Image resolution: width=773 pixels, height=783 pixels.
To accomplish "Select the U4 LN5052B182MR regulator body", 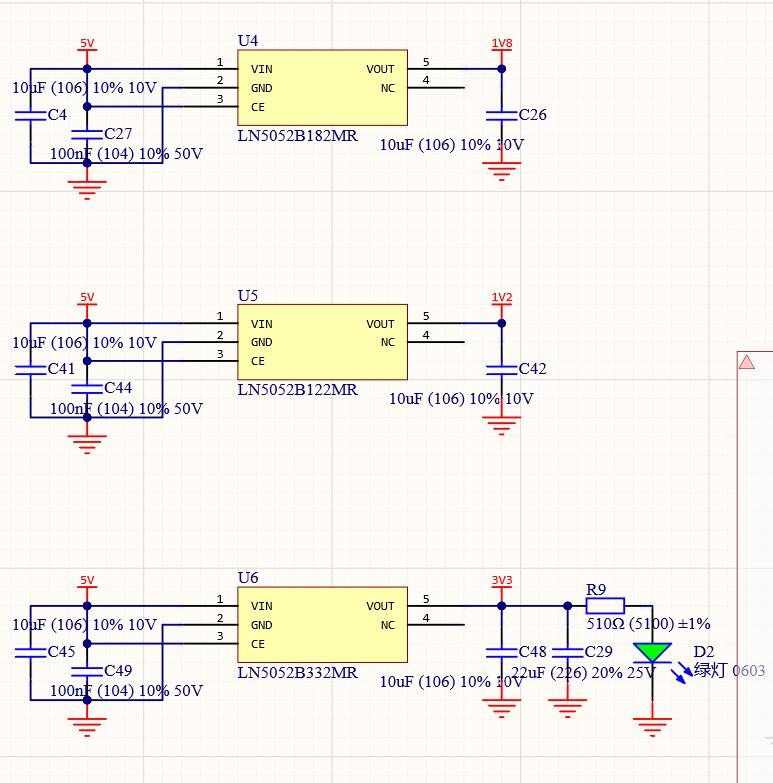I will tap(323, 87).
